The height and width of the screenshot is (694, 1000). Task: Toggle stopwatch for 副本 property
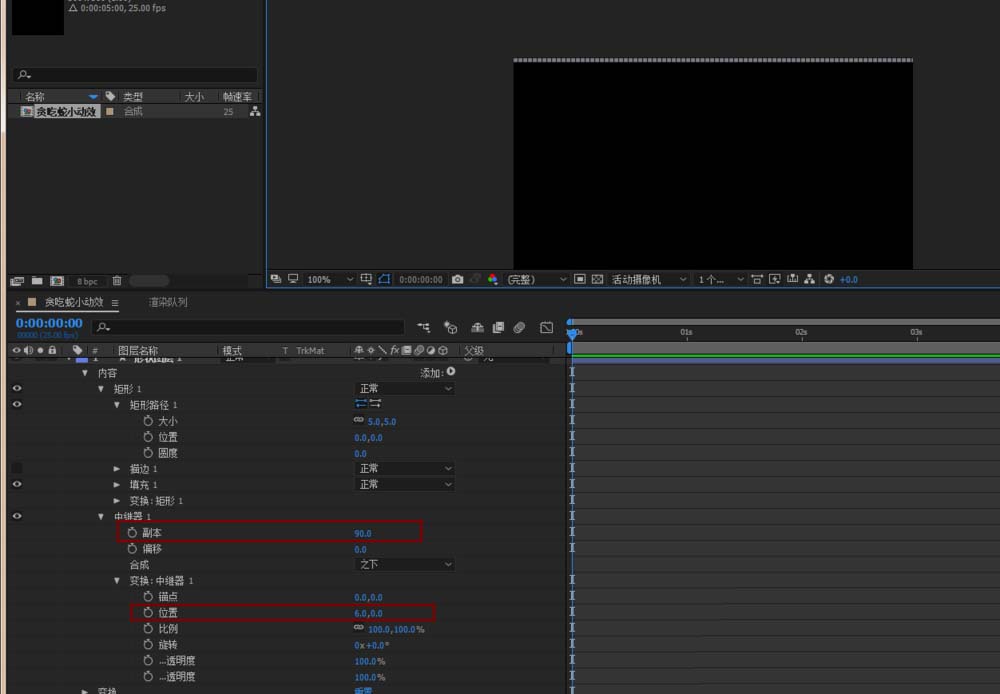(132, 533)
